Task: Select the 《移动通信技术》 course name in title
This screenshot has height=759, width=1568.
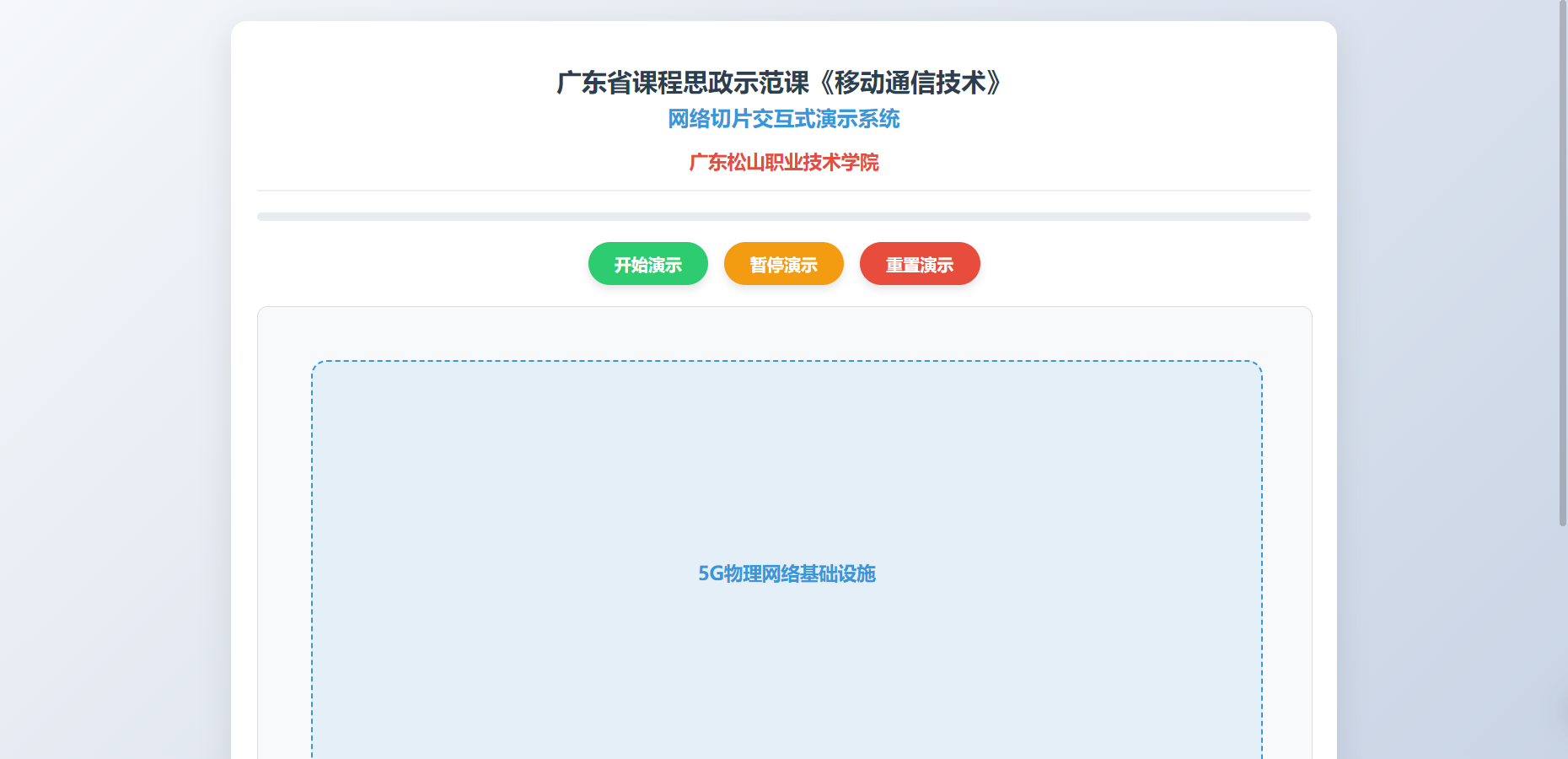Action: 910,83
